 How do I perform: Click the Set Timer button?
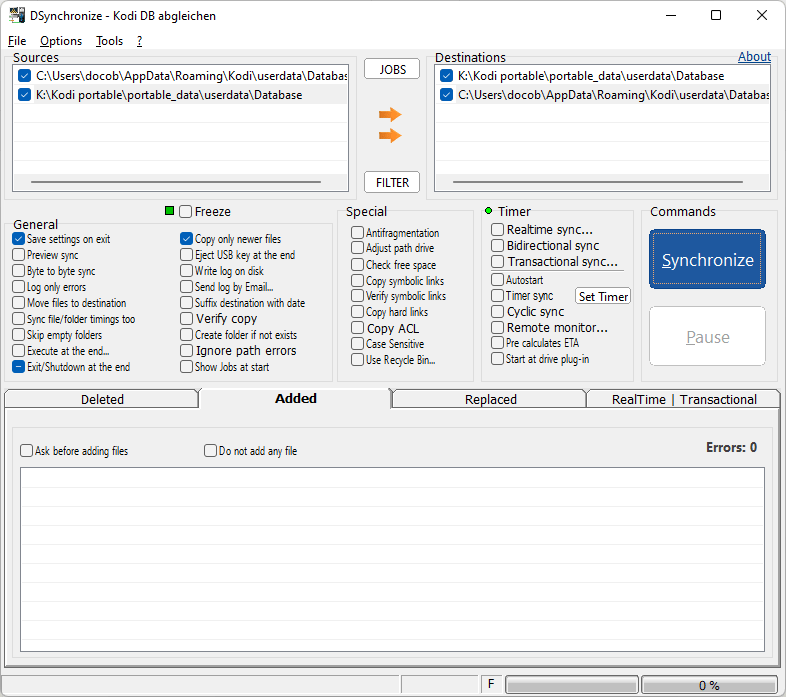click(x=603, y=296)
